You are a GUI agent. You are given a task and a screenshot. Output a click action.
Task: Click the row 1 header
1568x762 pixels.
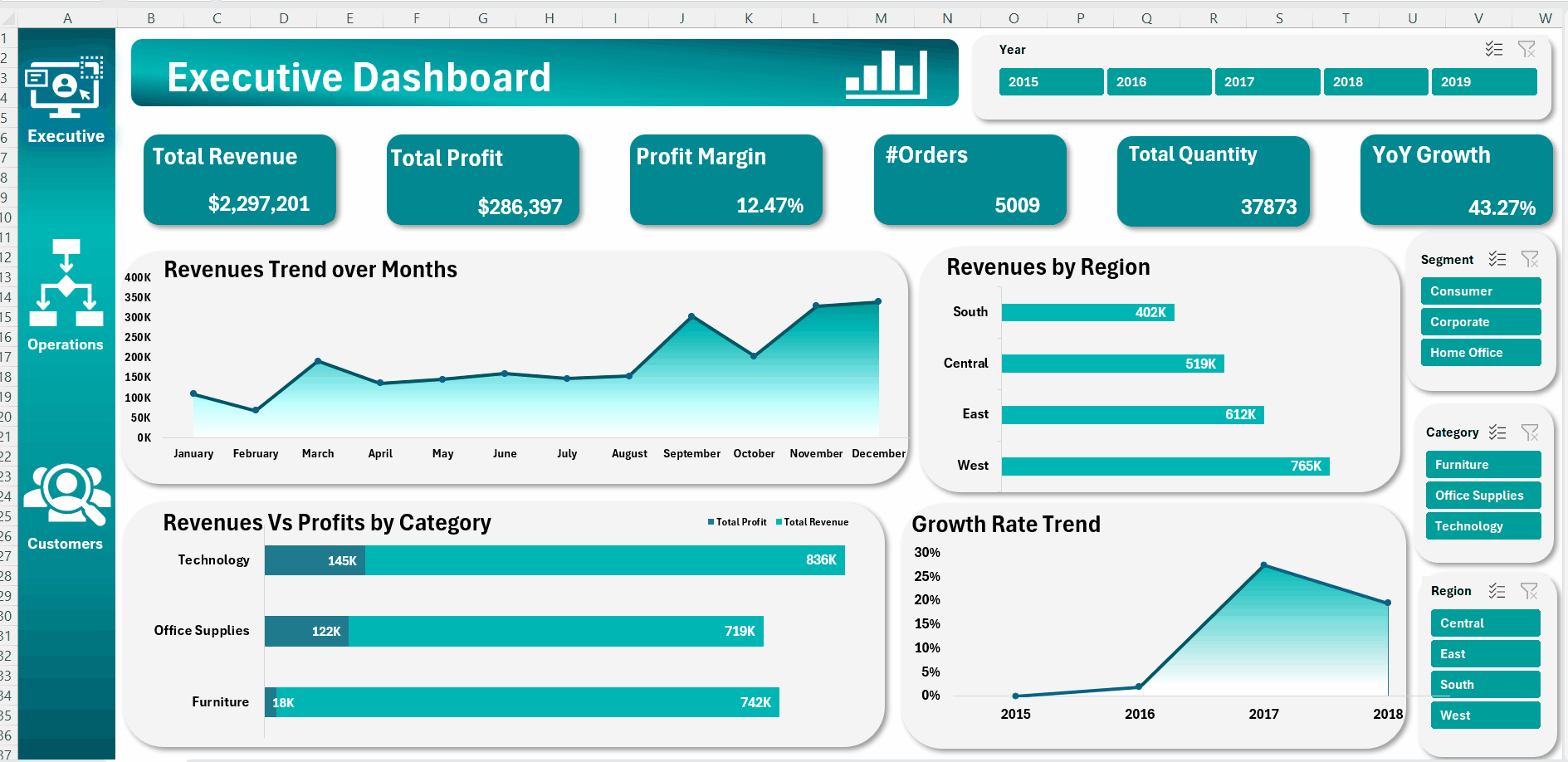pyautogui.click(x=7, y=37)
